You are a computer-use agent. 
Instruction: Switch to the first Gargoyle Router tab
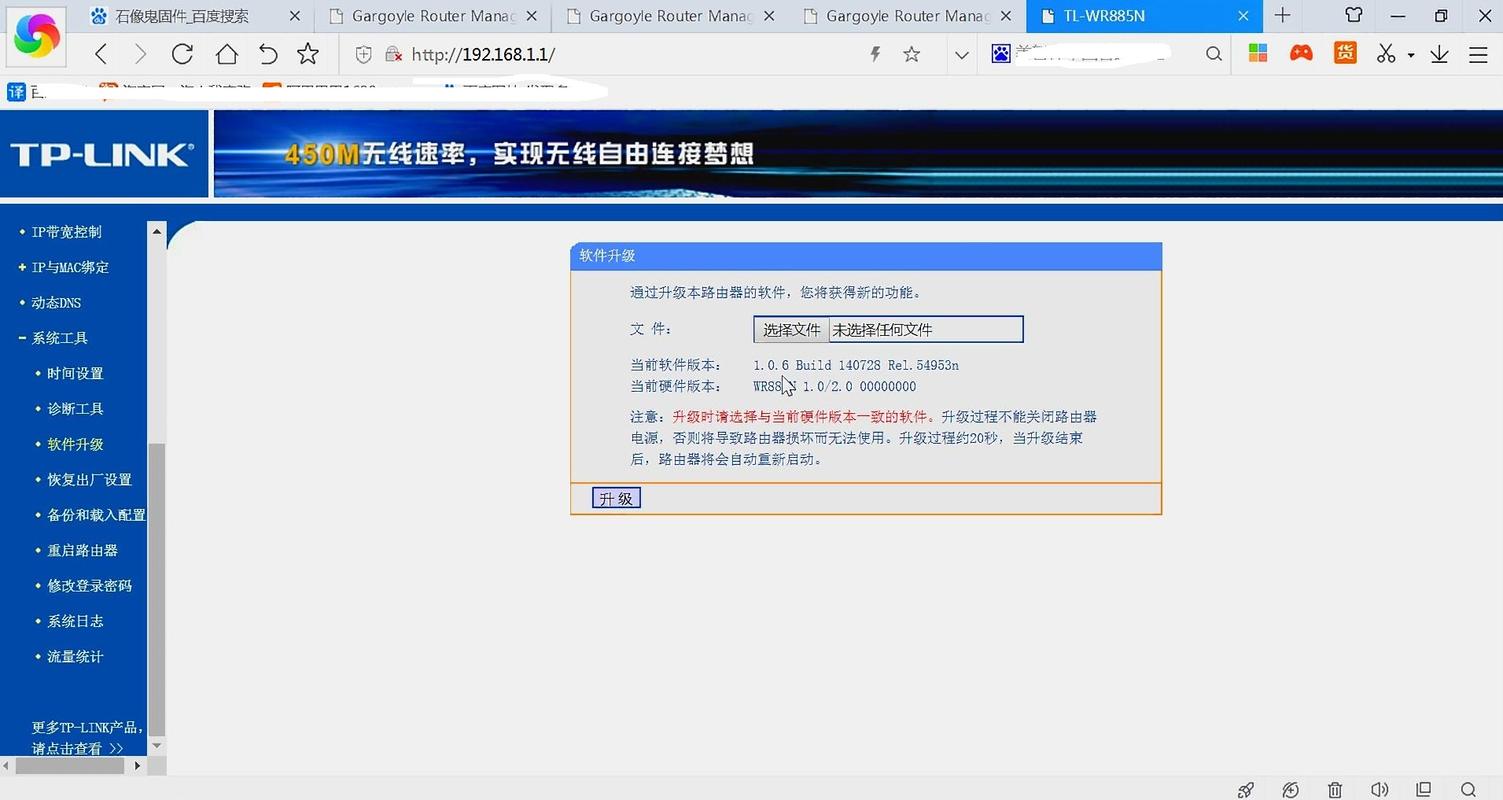(432, 16)
